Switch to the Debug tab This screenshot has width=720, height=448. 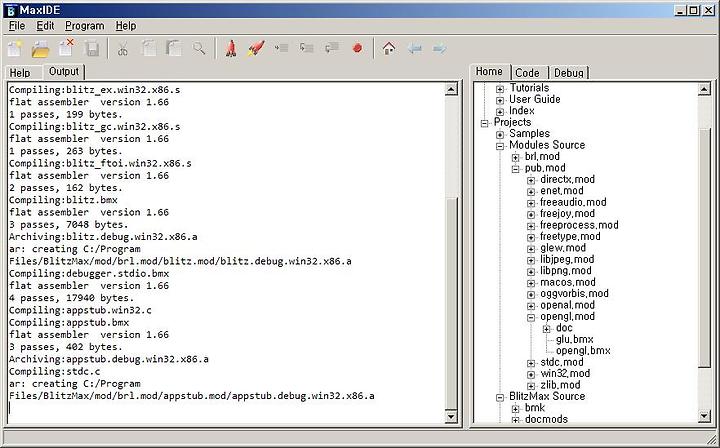tap(568, 73)
